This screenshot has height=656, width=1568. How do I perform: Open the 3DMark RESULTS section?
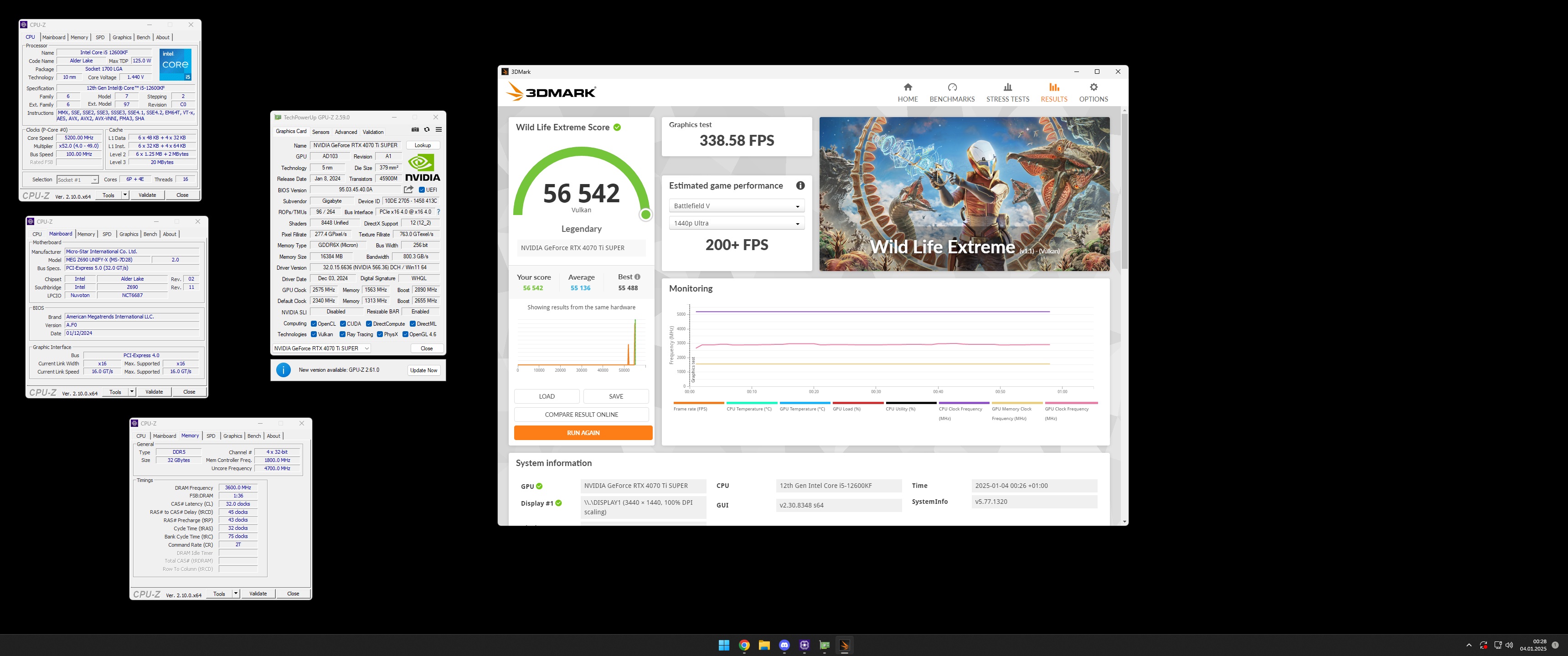1054,92
